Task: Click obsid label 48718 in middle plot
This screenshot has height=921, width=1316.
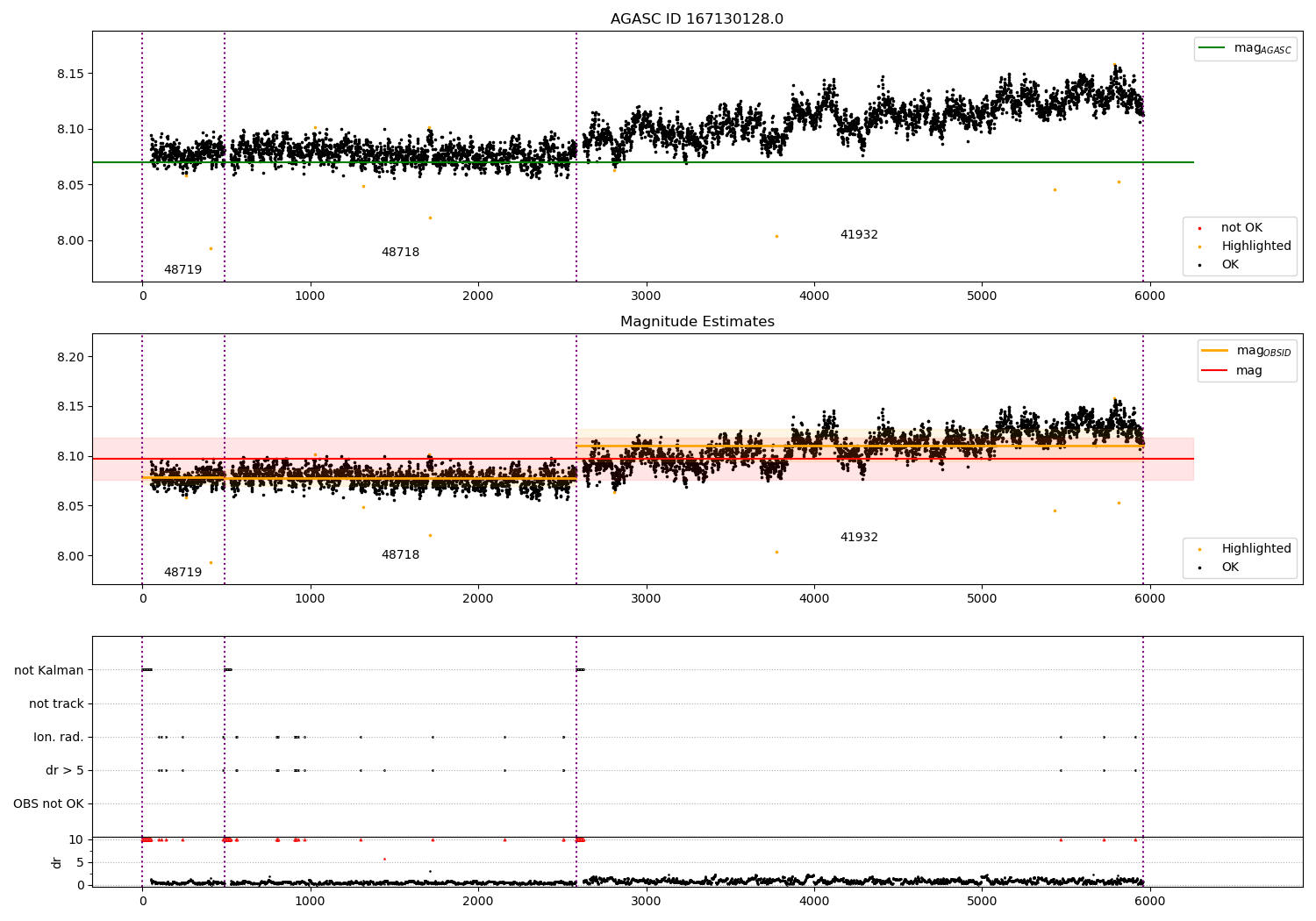Action: pyautogui.click(x=400, y=555)
